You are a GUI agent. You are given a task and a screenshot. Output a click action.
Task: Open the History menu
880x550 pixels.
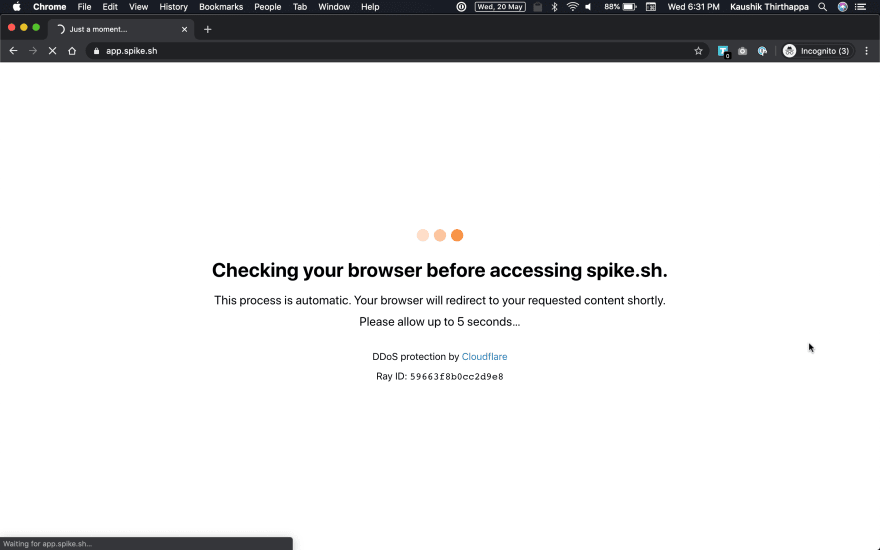coord(173,7)
